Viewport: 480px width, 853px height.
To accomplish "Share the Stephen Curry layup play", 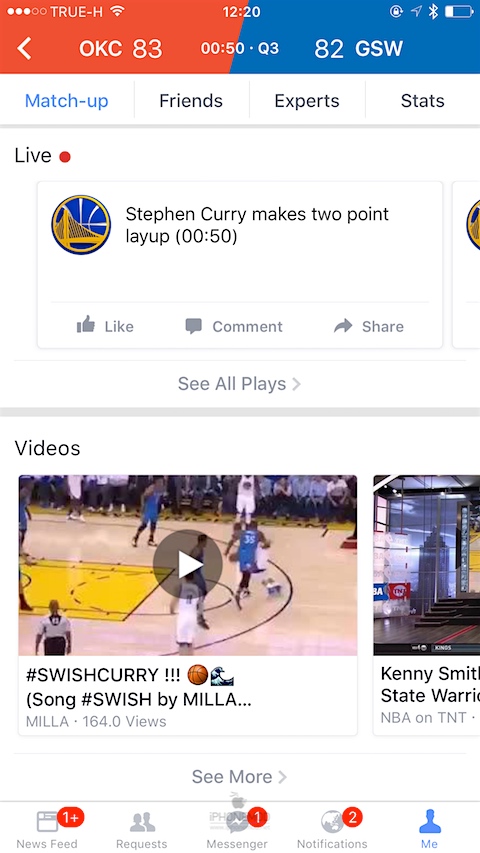I will pos(368,326).
